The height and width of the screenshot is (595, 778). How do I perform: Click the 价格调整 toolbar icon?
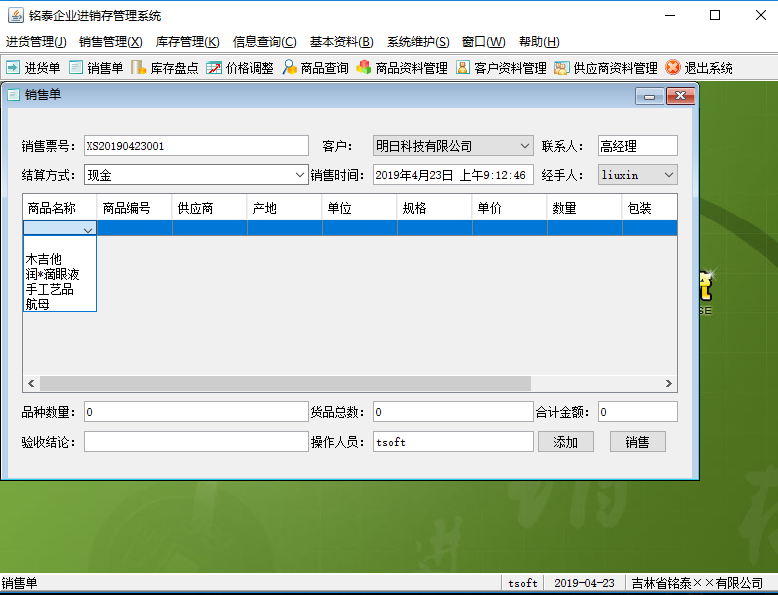coord(214,67)
